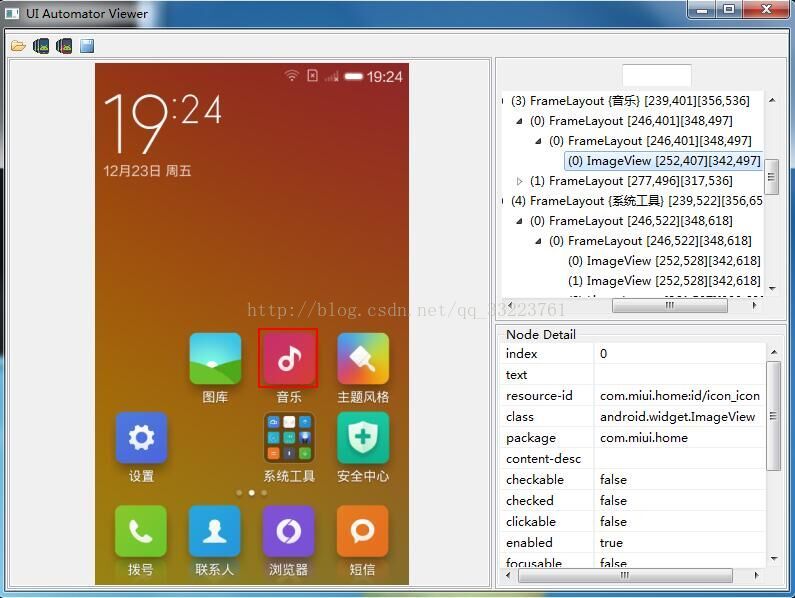Screen dimensions: 795x598
Task: Click the hierarchy tree scroll down arrow
Action: click(x=772, y=288)
